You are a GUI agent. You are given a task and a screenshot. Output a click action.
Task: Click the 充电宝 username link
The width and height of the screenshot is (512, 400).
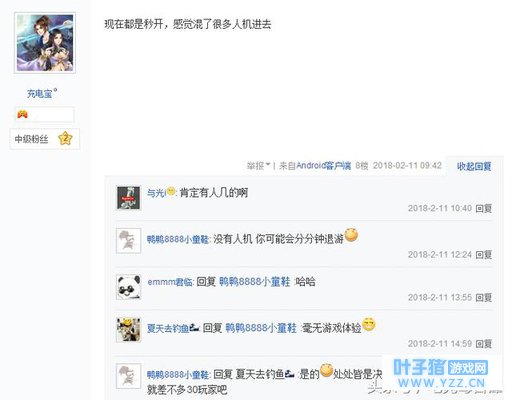click(40, 94)
